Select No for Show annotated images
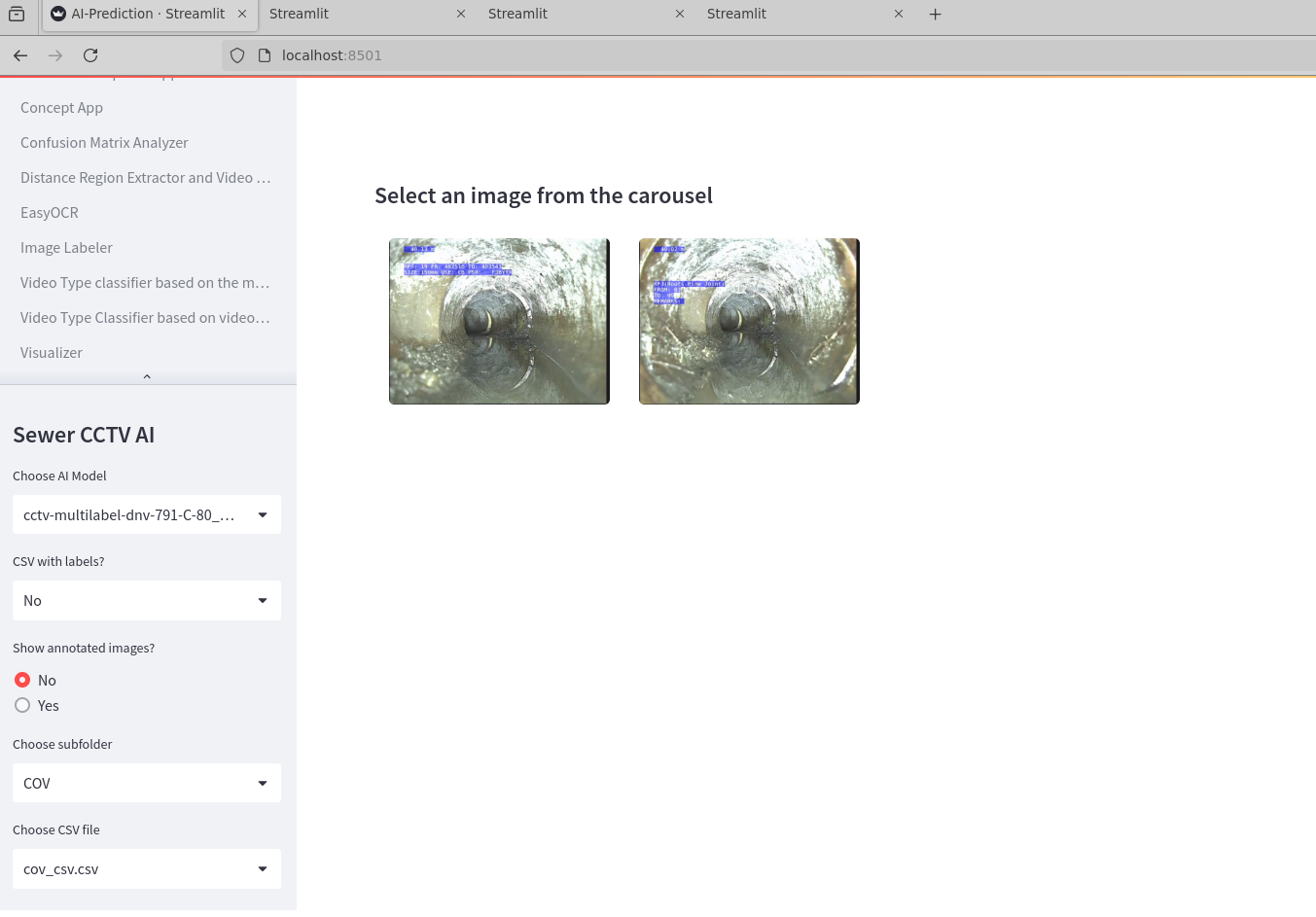This screenshot has width=1316, height=917. [22, 680]
